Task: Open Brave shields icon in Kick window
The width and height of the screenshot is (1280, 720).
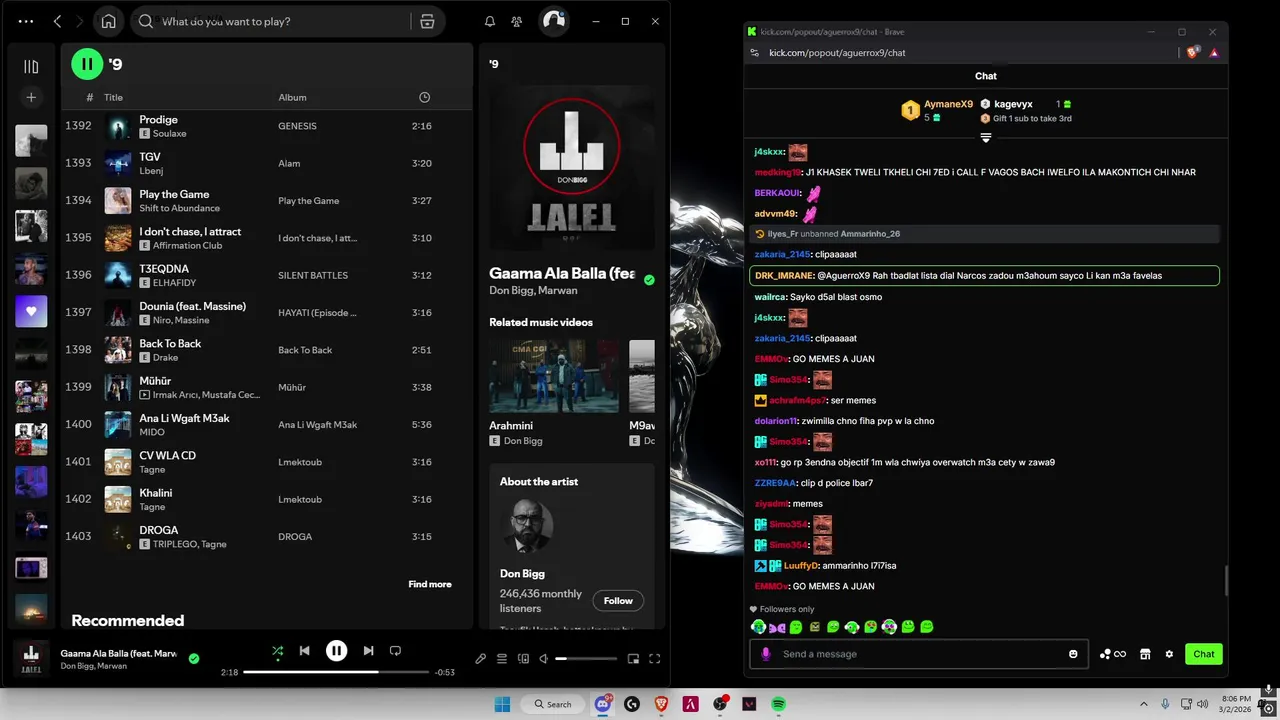Action: coord(1192,52)
